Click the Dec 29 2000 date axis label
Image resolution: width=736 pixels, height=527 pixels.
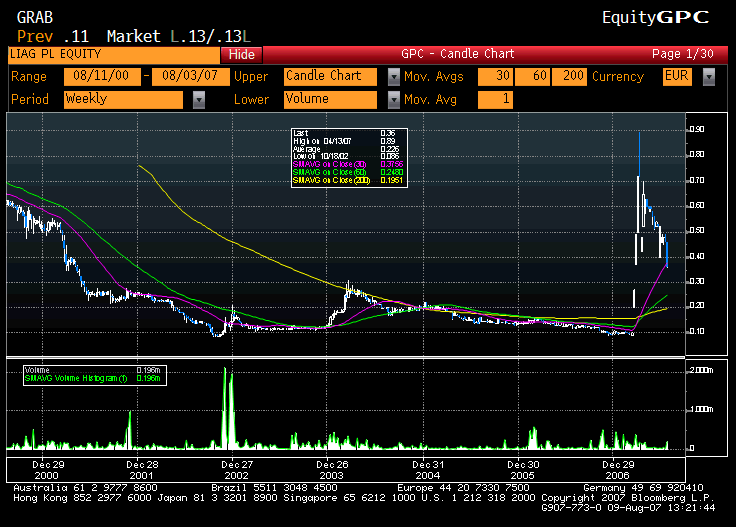coord(47,470)
